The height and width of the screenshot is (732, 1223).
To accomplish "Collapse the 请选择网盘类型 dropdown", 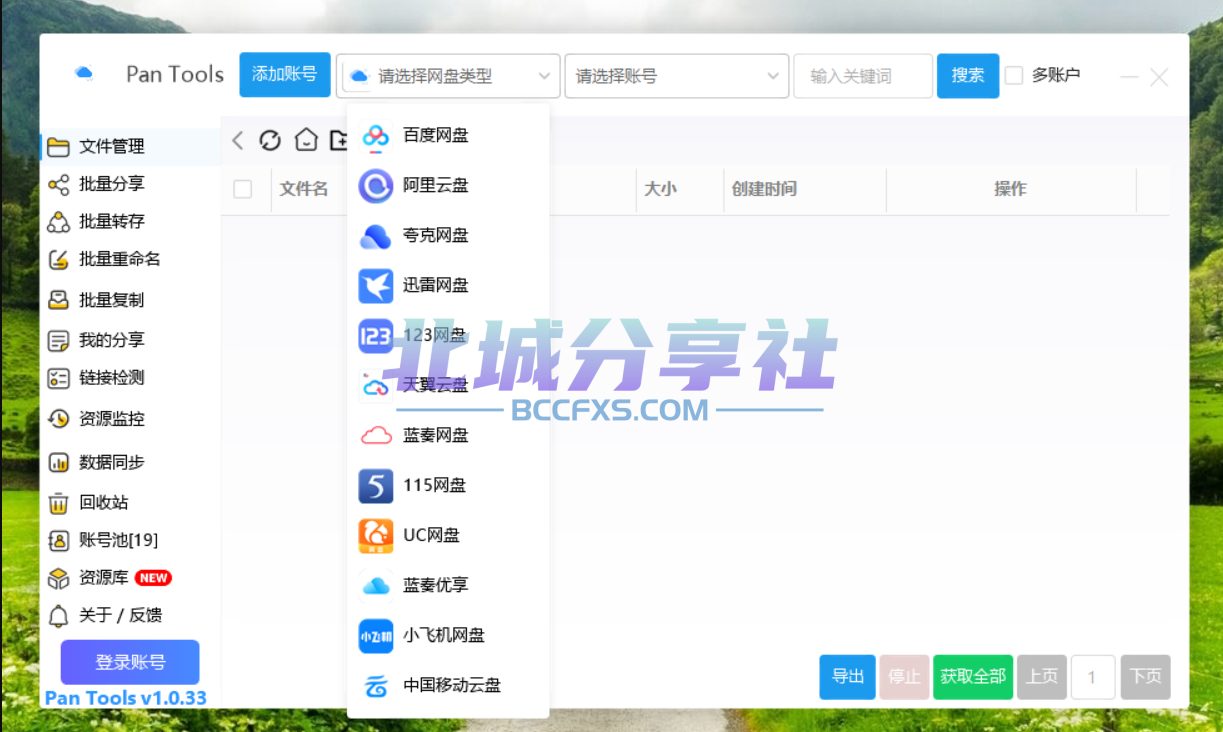I will coord(448,76).
